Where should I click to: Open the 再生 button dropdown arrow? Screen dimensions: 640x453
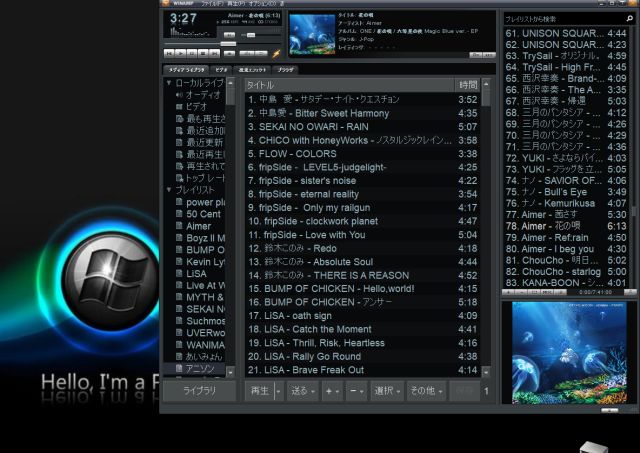click(278, 391)
